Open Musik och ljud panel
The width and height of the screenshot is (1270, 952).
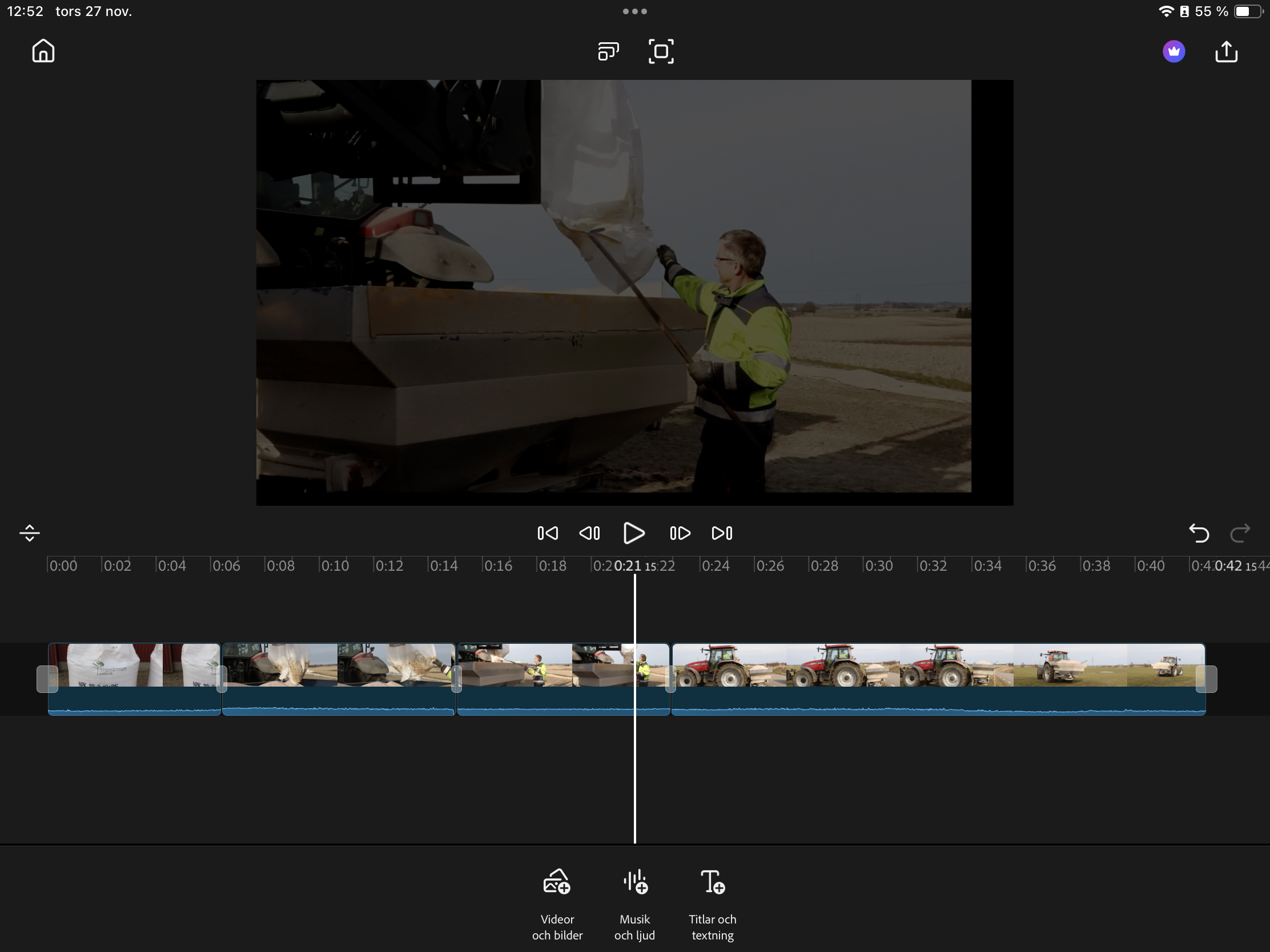point(634,903)
